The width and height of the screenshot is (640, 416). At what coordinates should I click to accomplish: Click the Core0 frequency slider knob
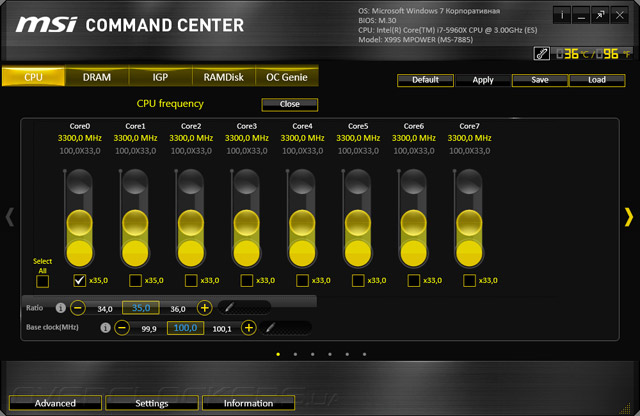coord(80,223)
